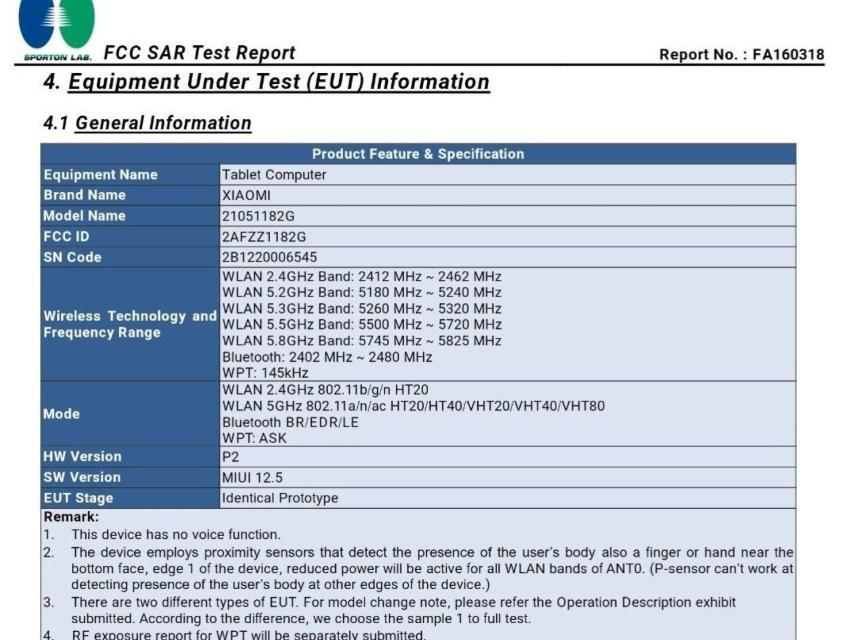Screen dimensions: 854x640
Task: Select the Identical Prototype EUT stage value
Action: point(279,498)
